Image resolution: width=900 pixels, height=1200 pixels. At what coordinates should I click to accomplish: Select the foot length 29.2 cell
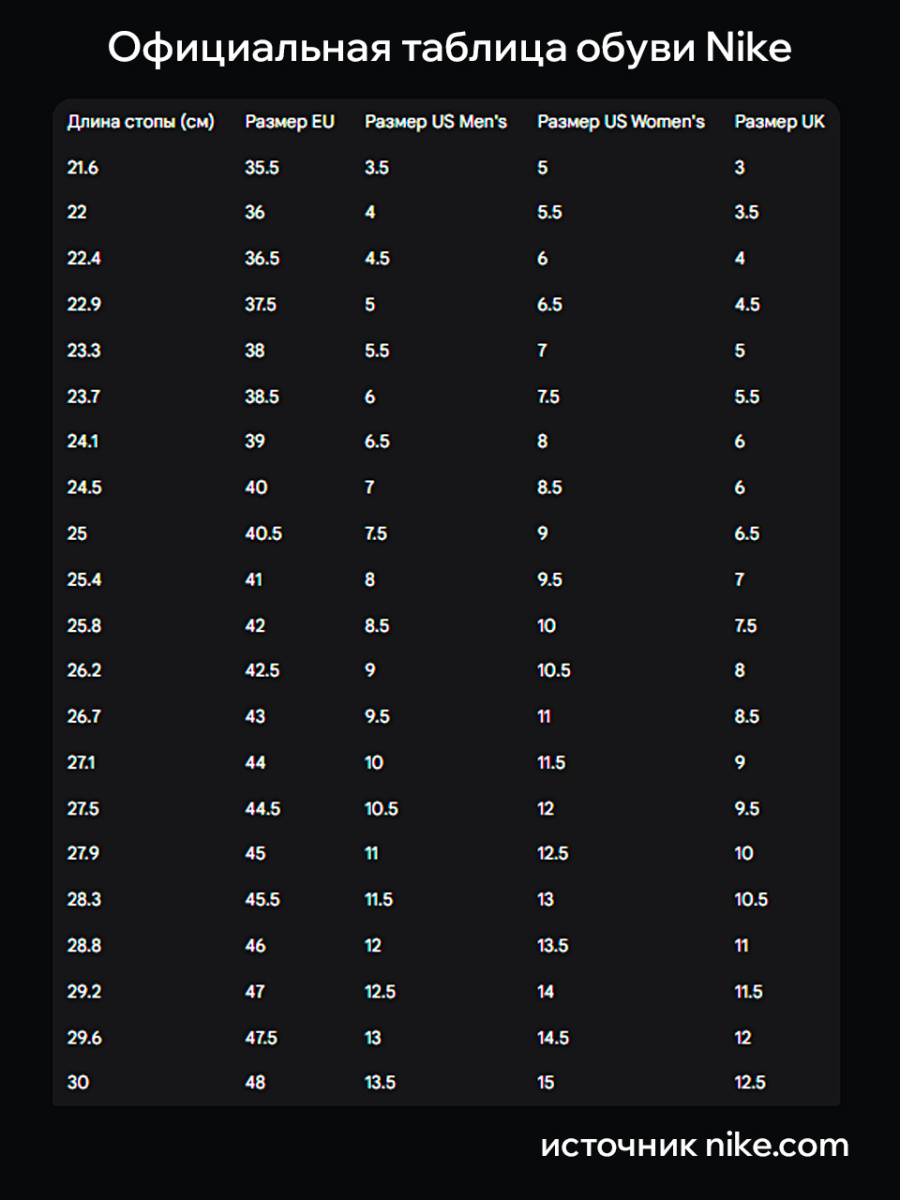click(84, 992)
